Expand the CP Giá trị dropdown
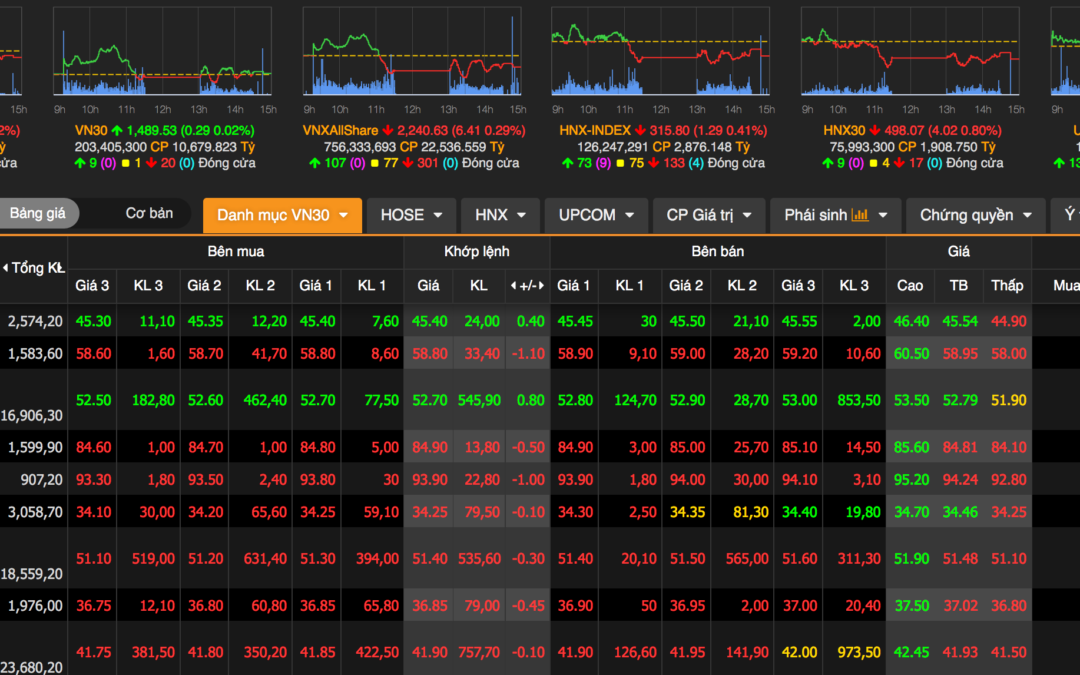 click(x=709, y=215)
